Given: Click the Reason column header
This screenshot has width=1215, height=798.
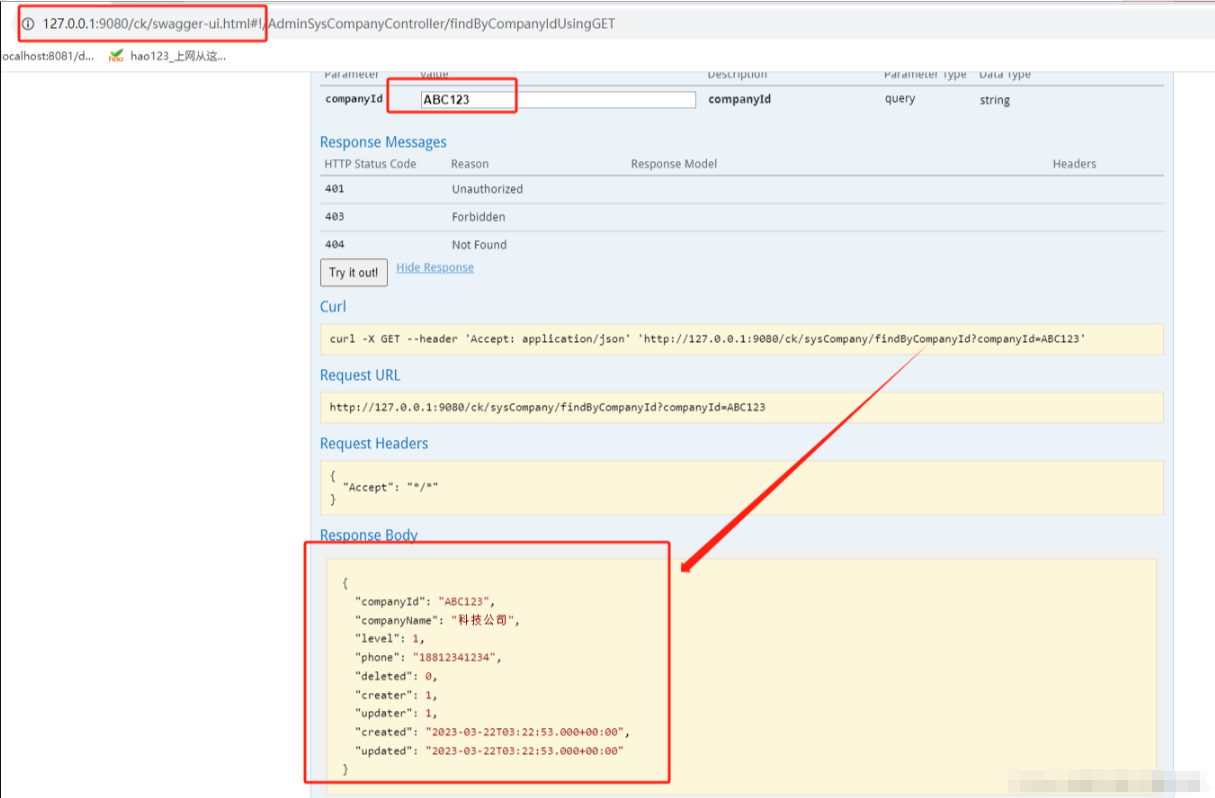Looking at the screenshot, I should click(x=470, y=164).
